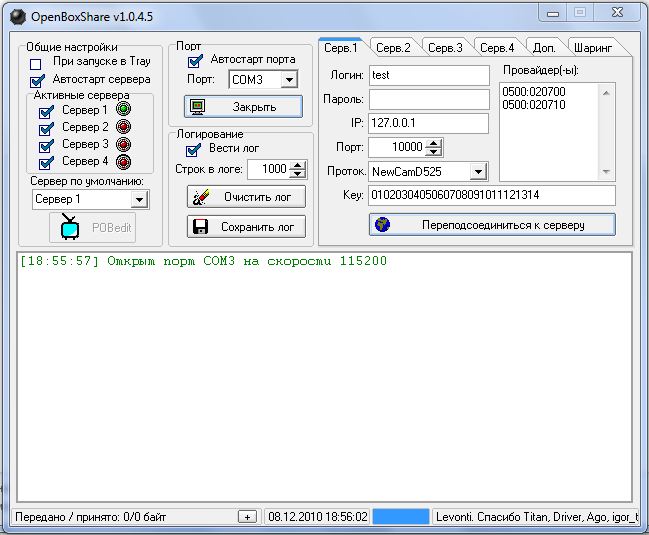Click Передано / принято 0/0 байт status

pos(91,517)
